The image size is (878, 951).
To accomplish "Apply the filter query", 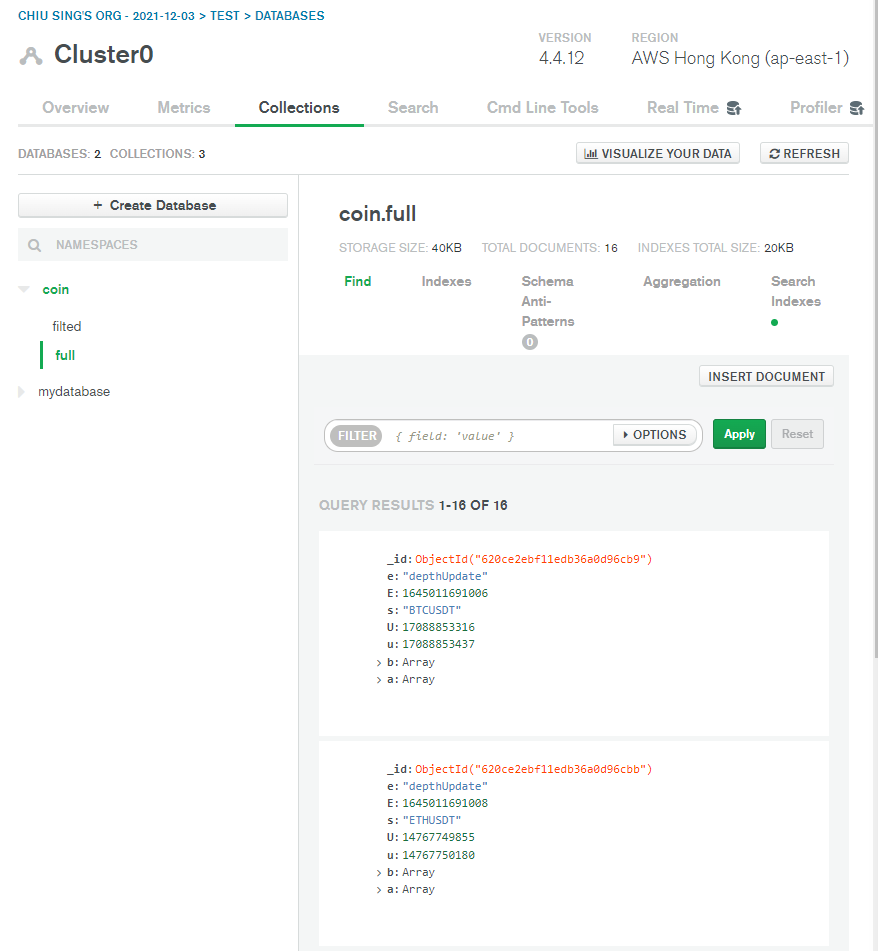I will pyautogui.click(x=739, y=434).
